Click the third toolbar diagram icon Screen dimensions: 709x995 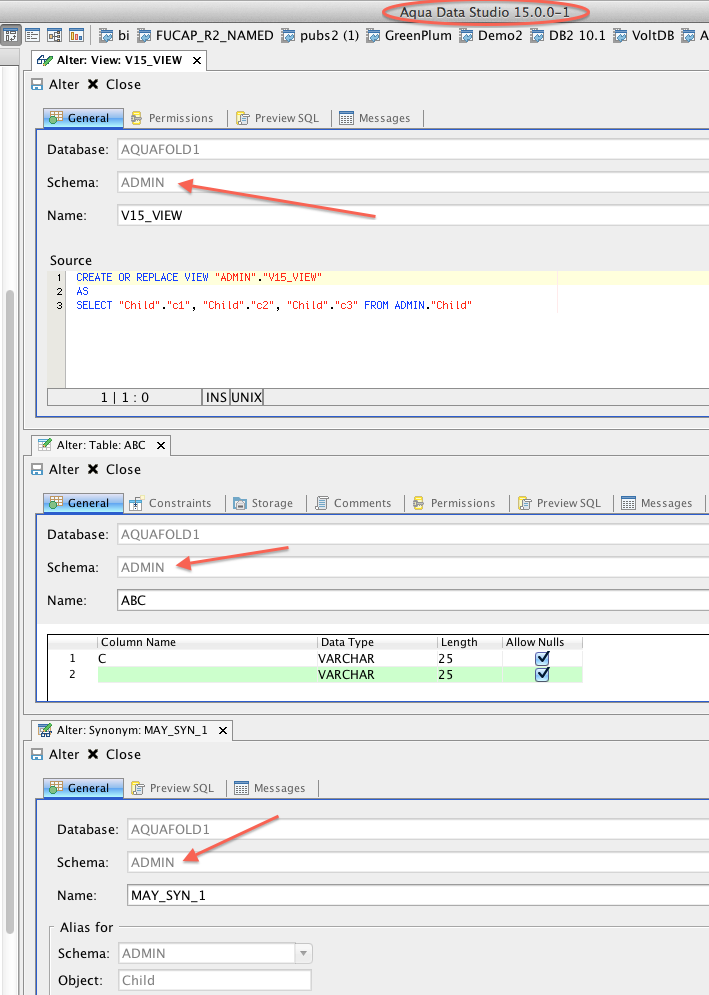pyautogui.click(x=55, y=35)
